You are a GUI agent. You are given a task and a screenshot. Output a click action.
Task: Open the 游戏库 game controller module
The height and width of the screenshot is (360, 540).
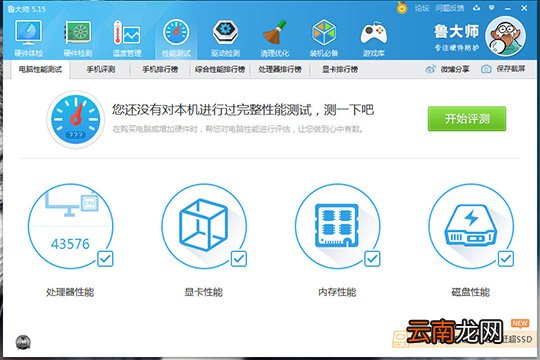(374, 38)
